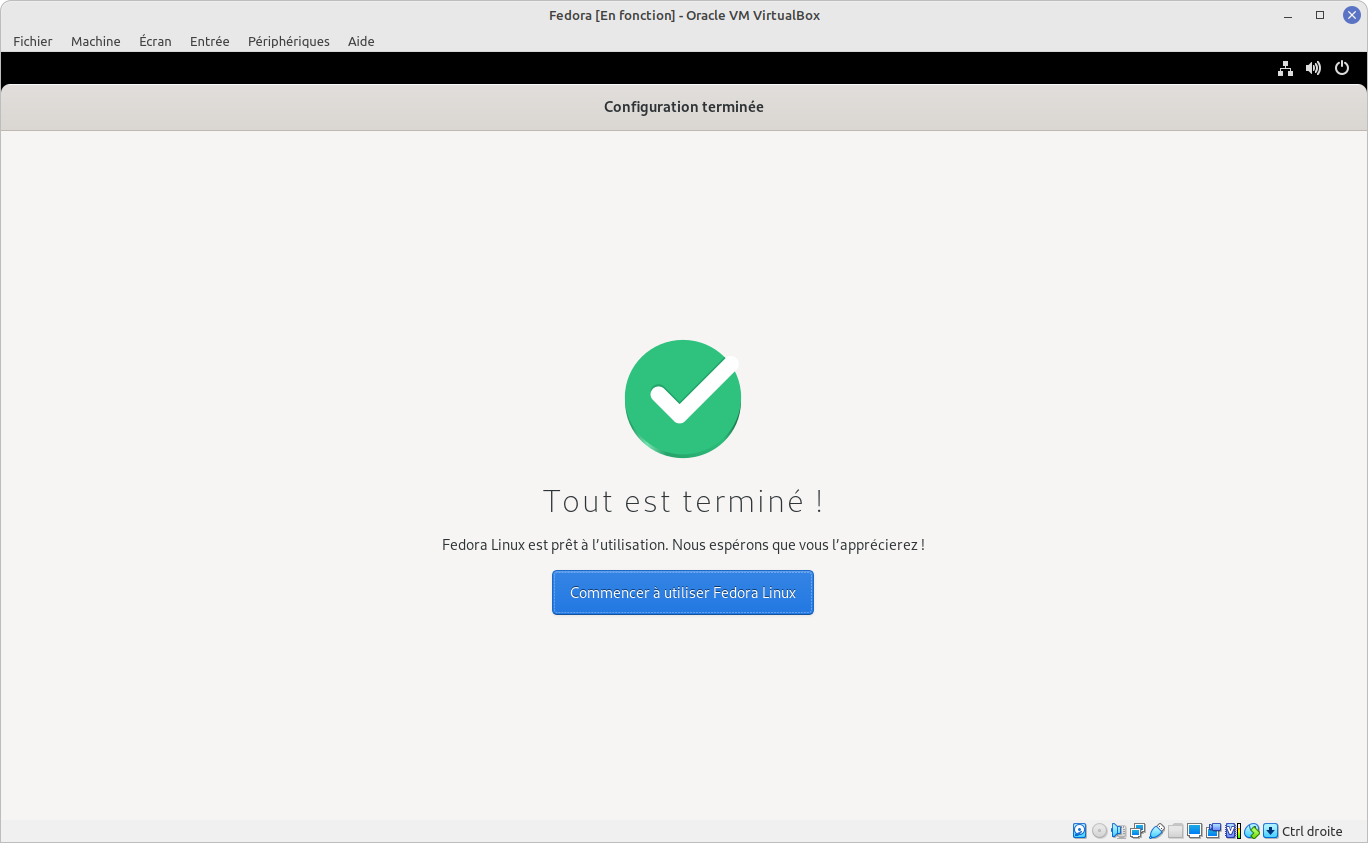The height and width of the screenshot is (843, 1368).
Task: Click the mouse integration globe icon
Action: (x=1252, y=831)
